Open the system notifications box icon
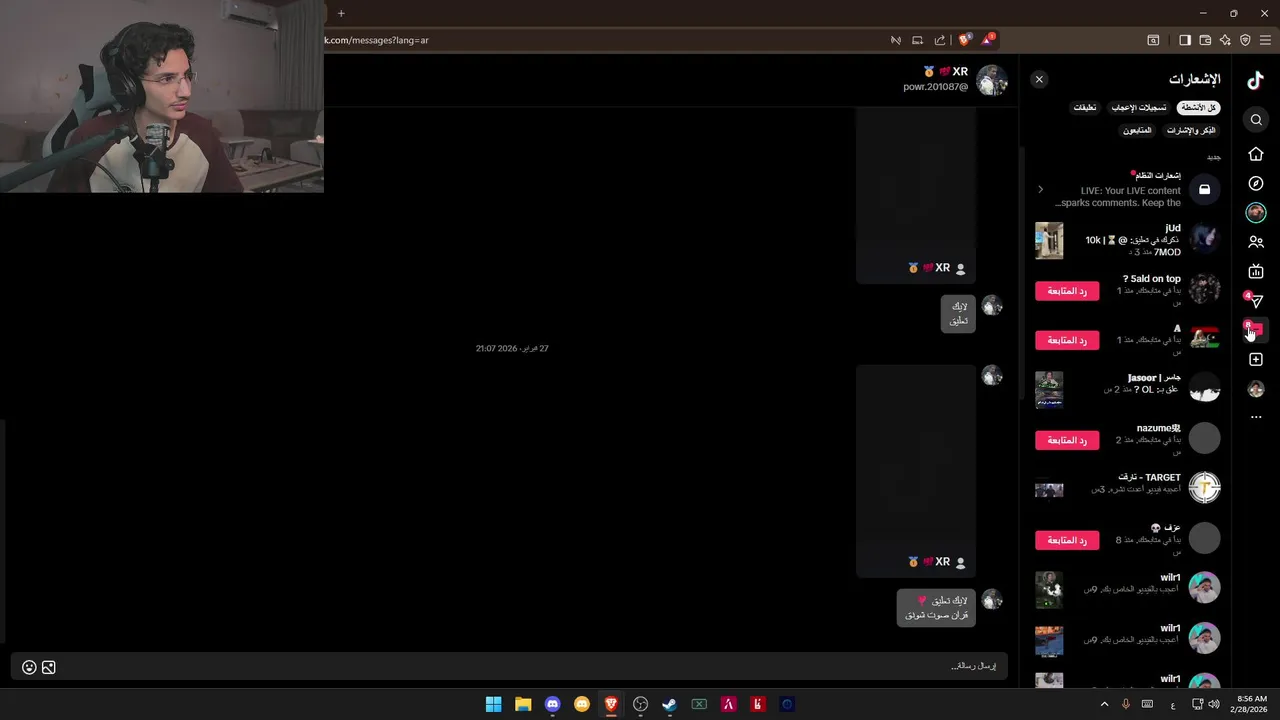This screenshot has height=720, width=1280. [x=1204, y=189]
